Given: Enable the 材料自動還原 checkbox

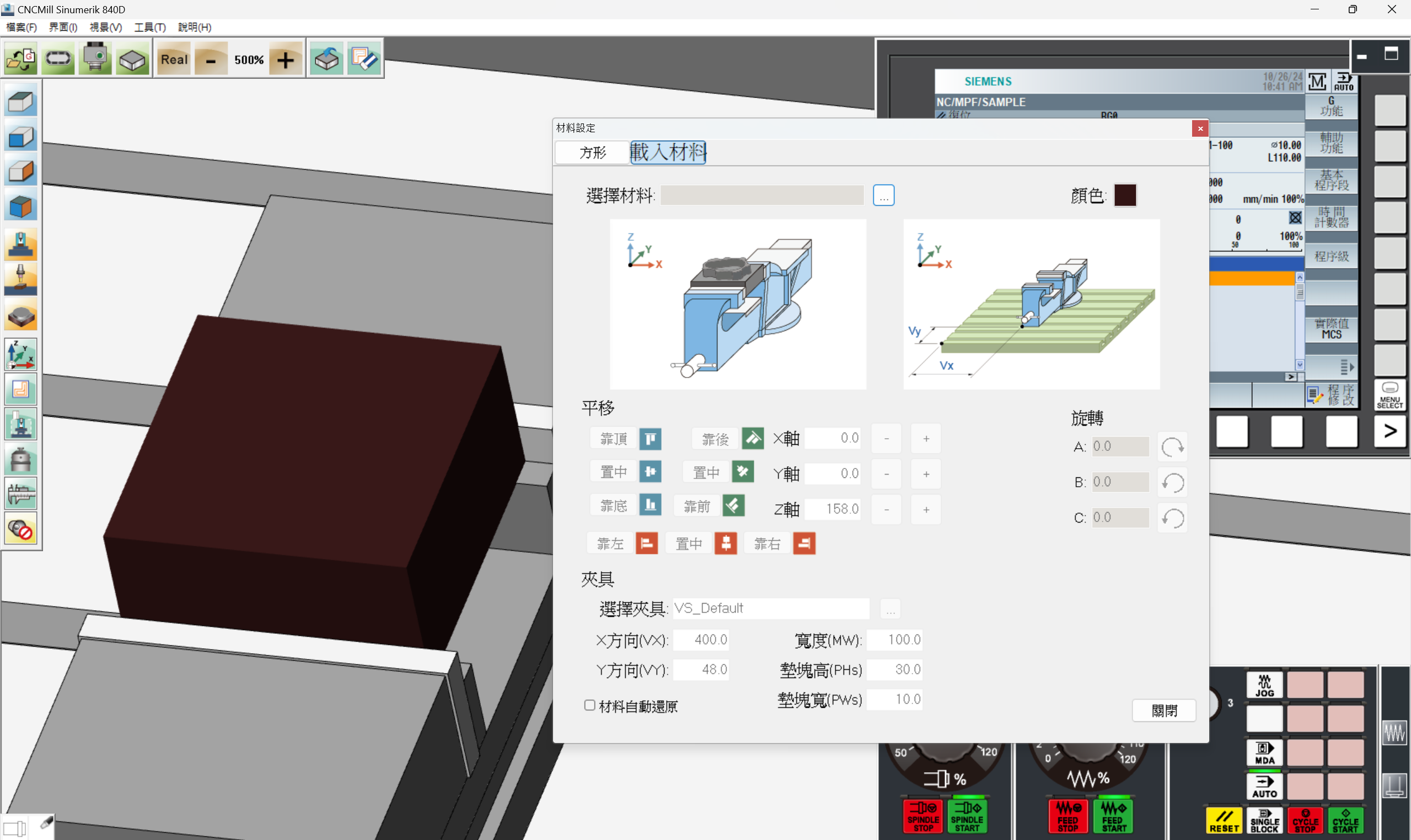Looking at the screenshot, I should tap(589, 706).
